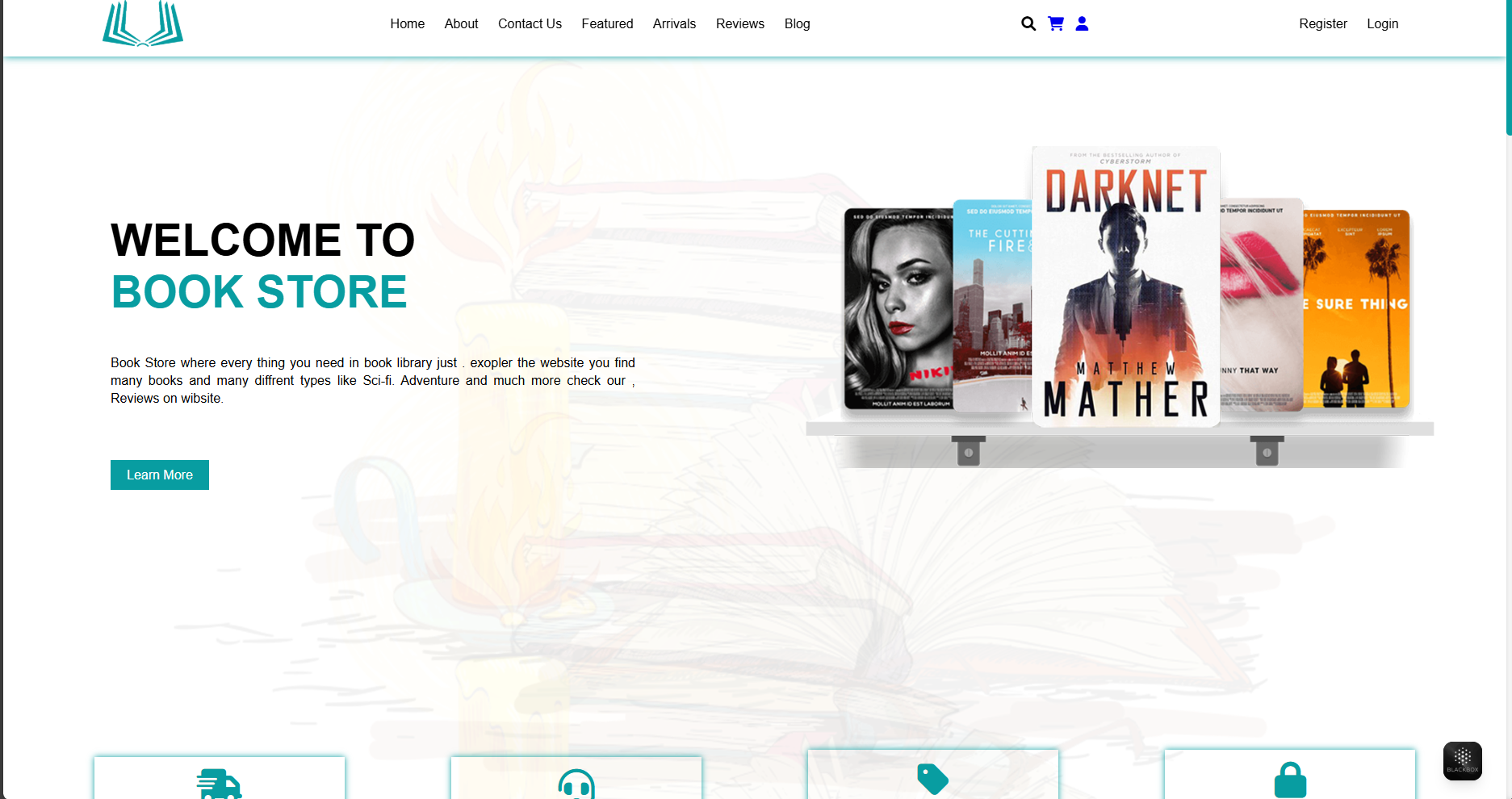Click the Learn More button
This screenshot has width=1512, height=799.
160,475
